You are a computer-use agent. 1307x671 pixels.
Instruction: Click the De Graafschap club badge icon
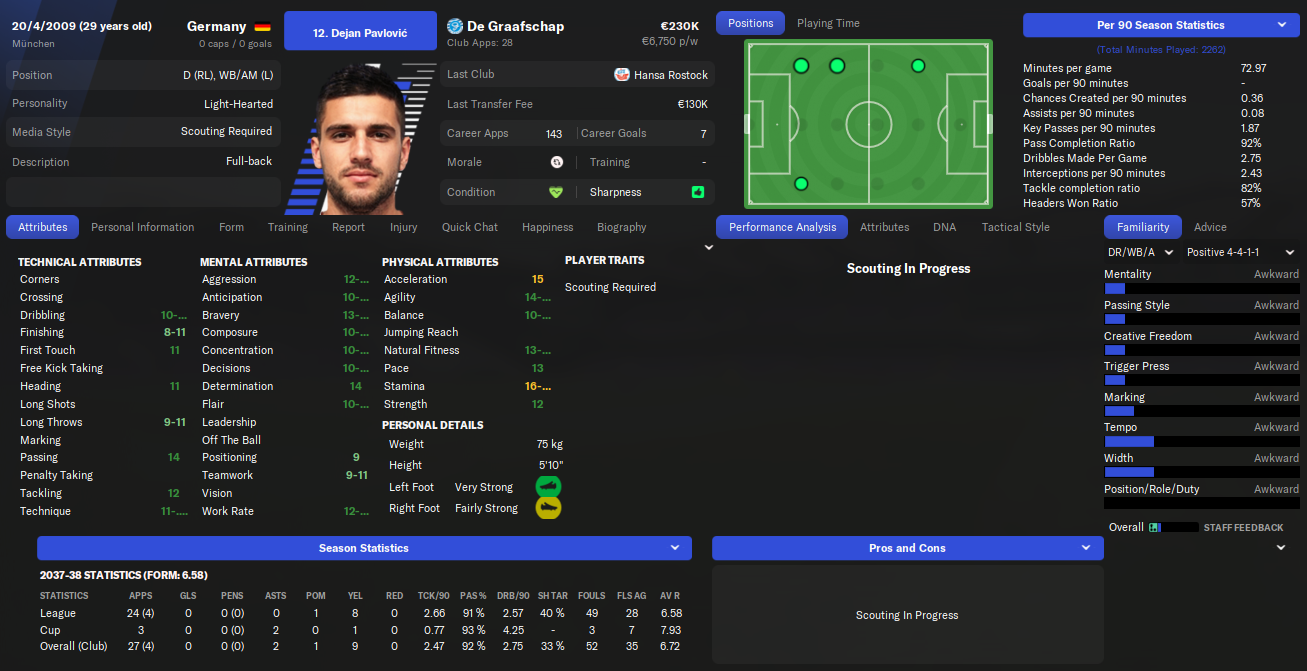pos(455,26)
